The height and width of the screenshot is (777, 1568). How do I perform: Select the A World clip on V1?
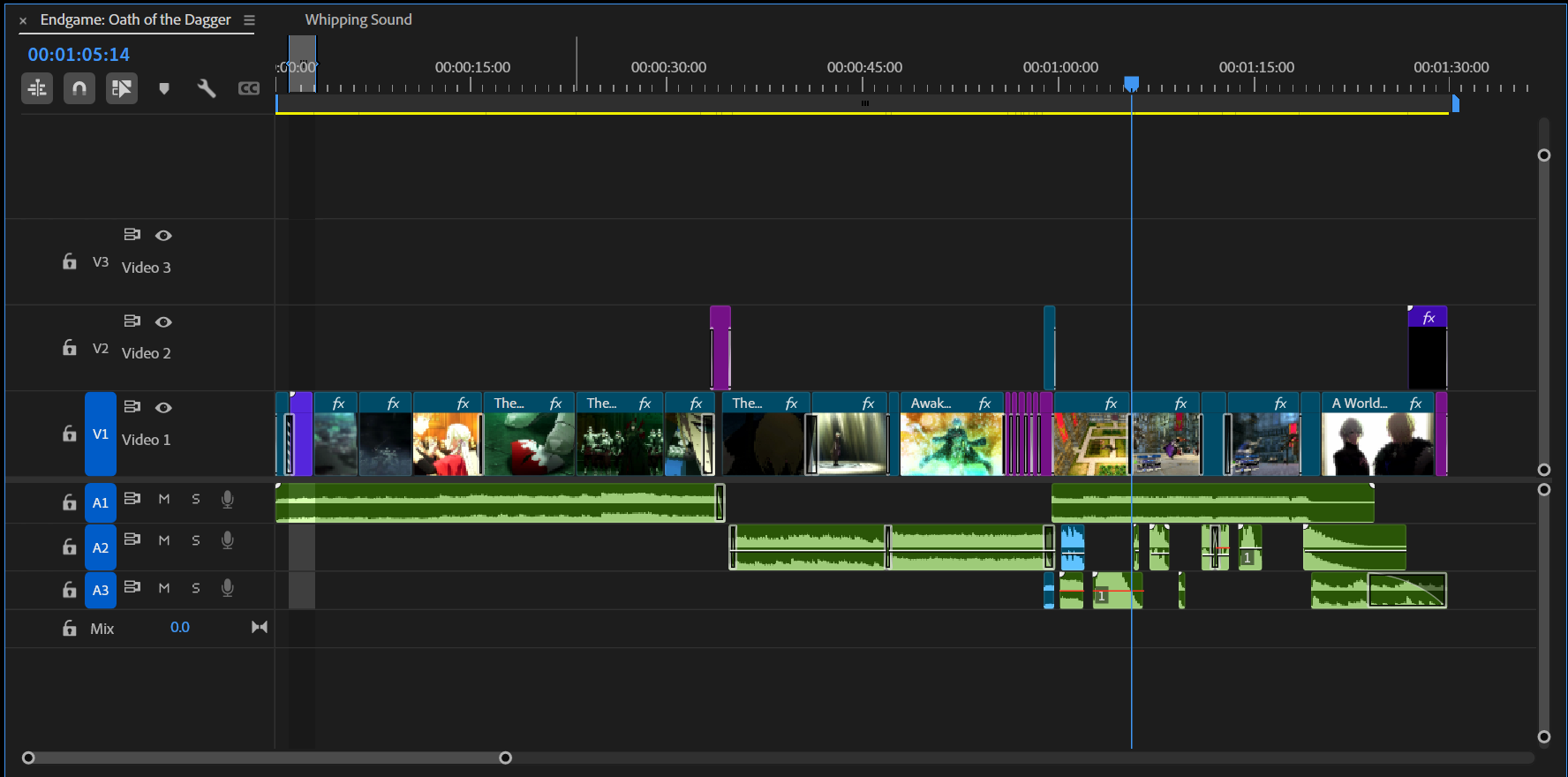[x=1376, y=441]
